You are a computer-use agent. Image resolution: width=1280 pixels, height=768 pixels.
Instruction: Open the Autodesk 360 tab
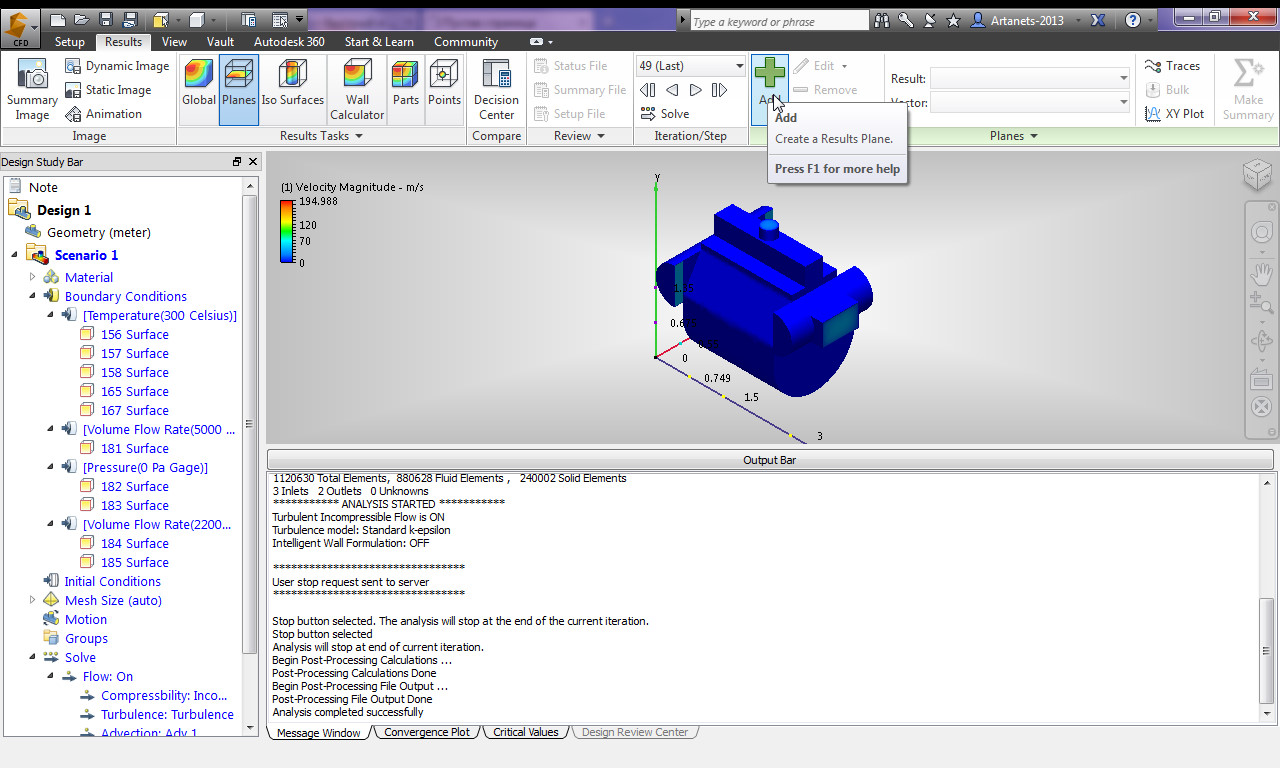point(289,42)
